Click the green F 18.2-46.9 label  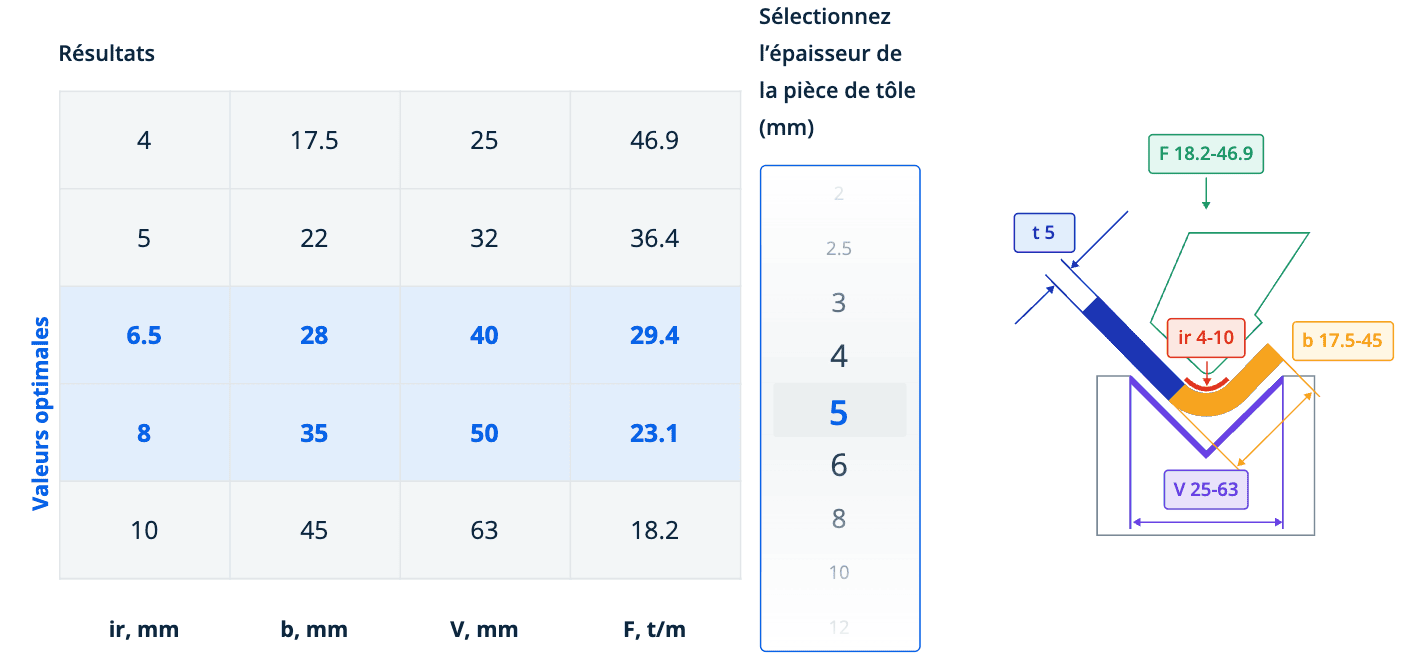point(1206,154)
